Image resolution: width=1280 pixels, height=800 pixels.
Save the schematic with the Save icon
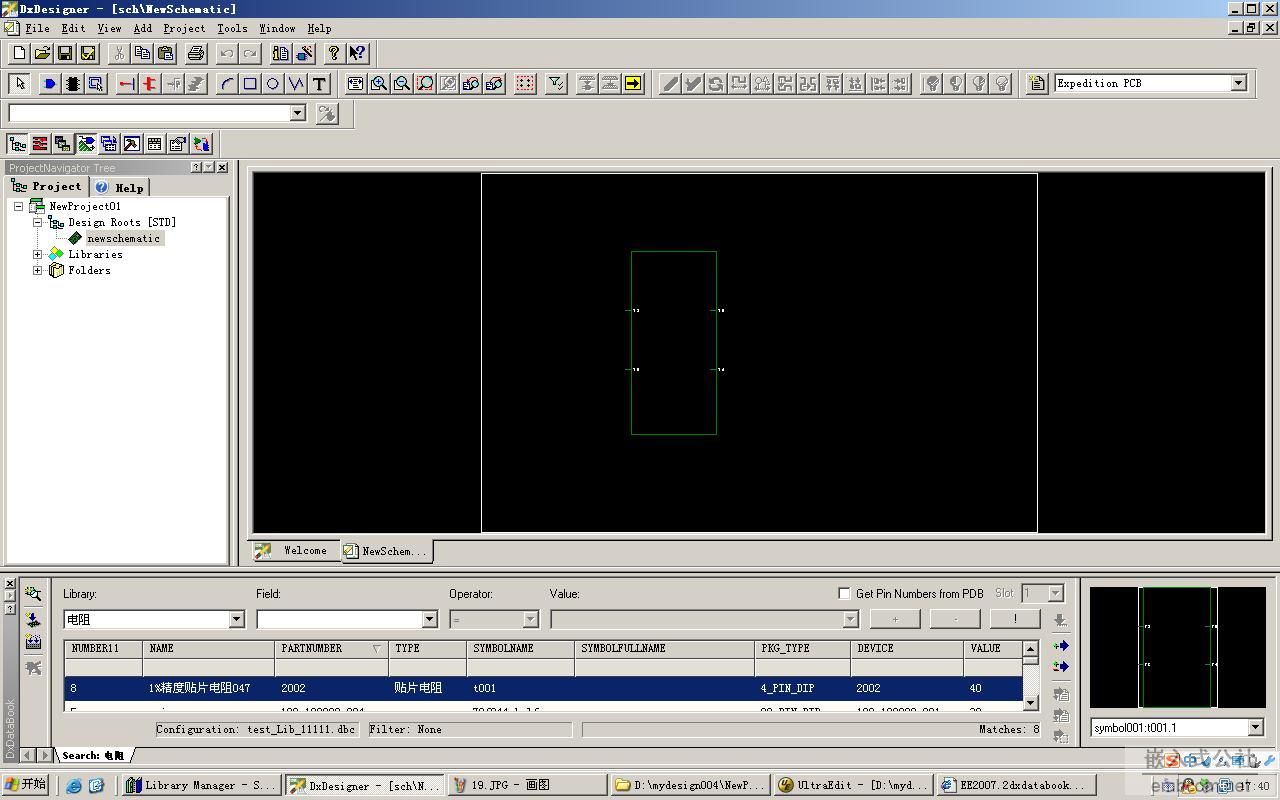point(65,53)
